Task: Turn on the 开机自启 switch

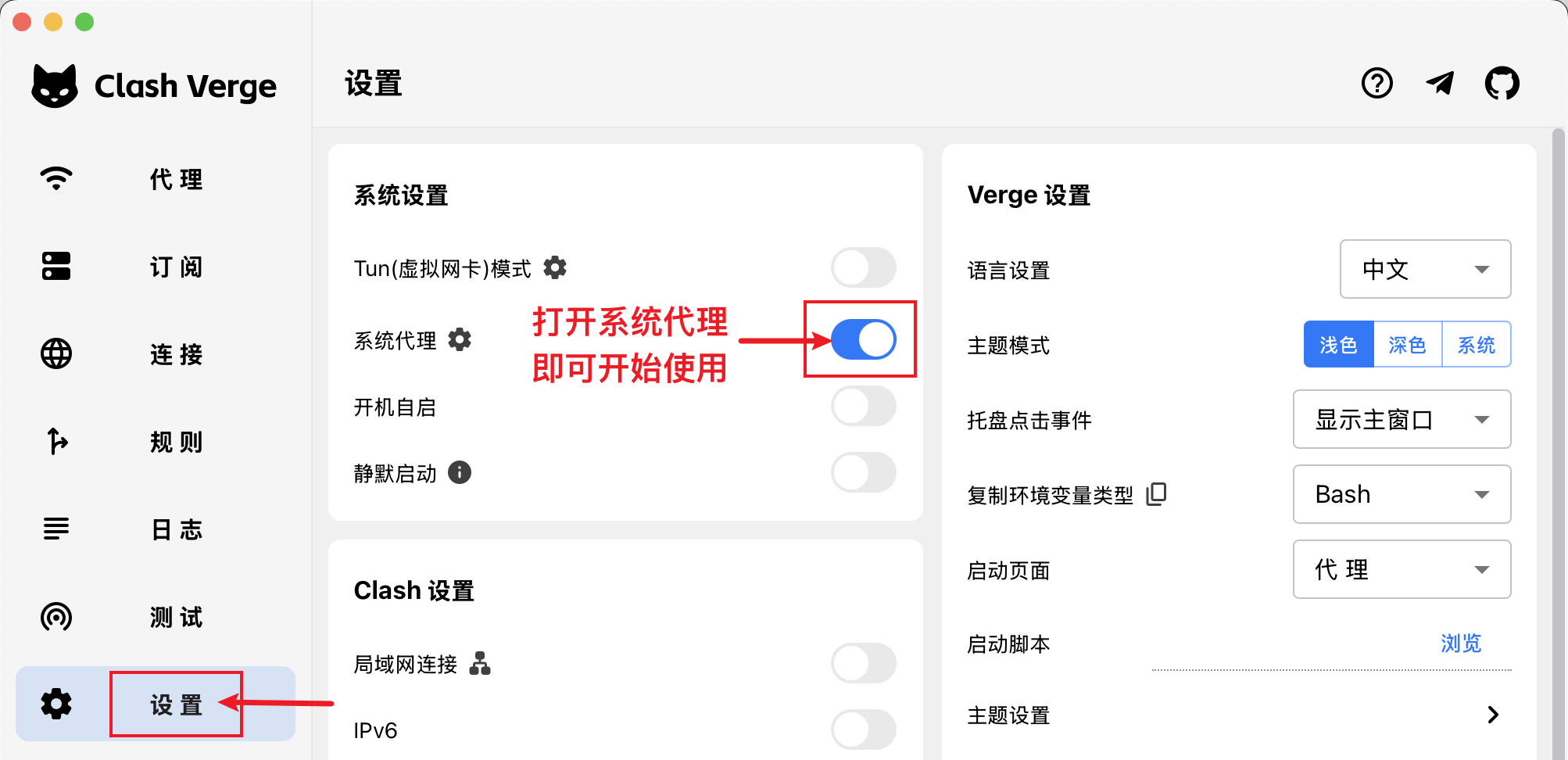Action: [862, 407]
